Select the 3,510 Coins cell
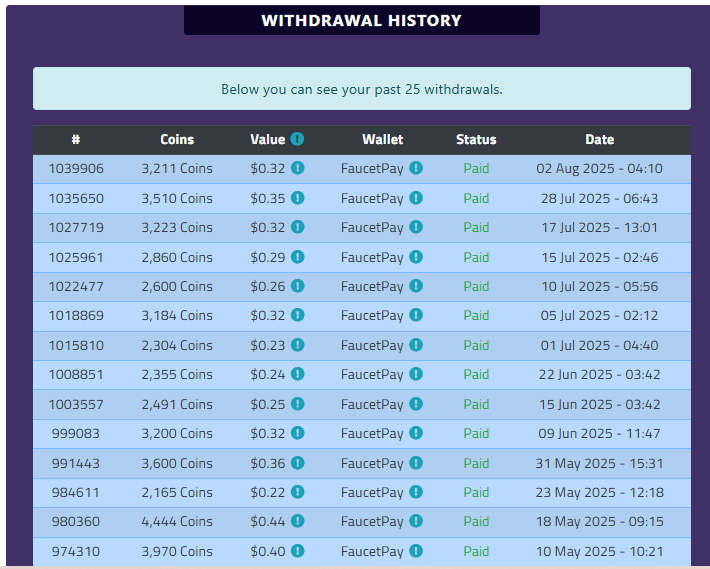 (x=177, y=199)
